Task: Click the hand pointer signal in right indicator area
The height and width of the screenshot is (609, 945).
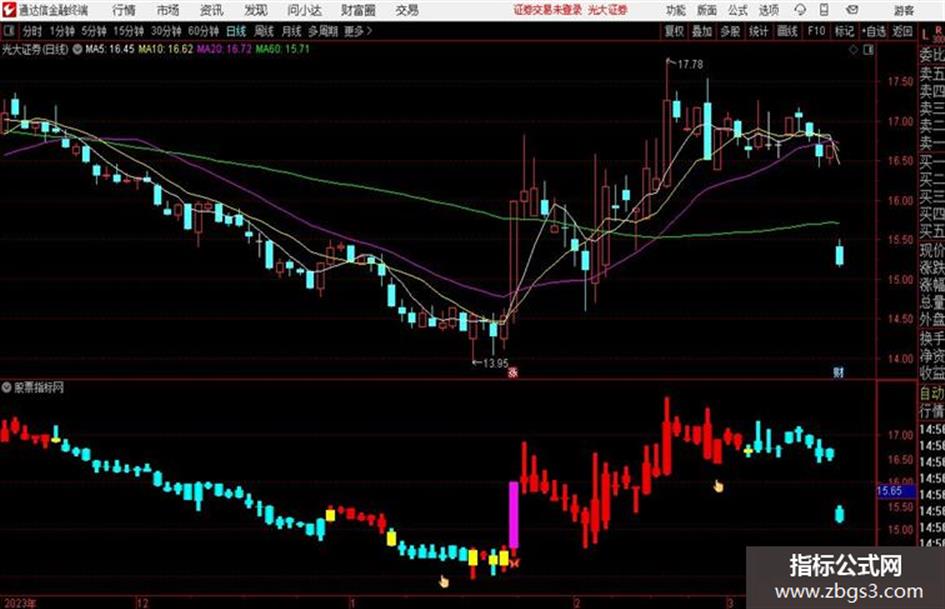Action: 718,486
